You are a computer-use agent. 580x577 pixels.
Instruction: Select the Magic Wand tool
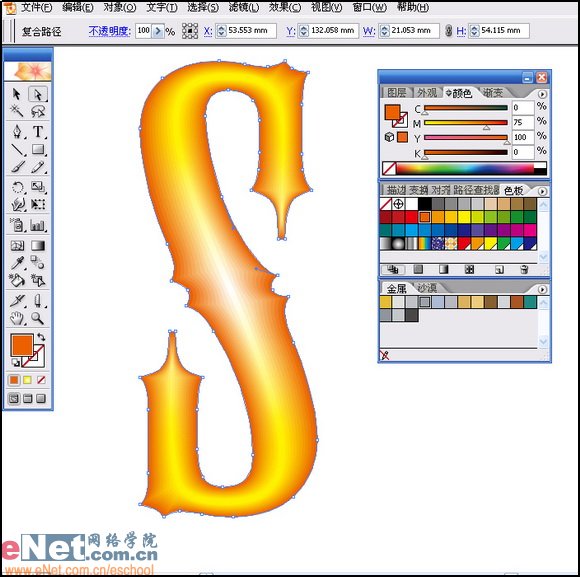(x=17, y=111)
